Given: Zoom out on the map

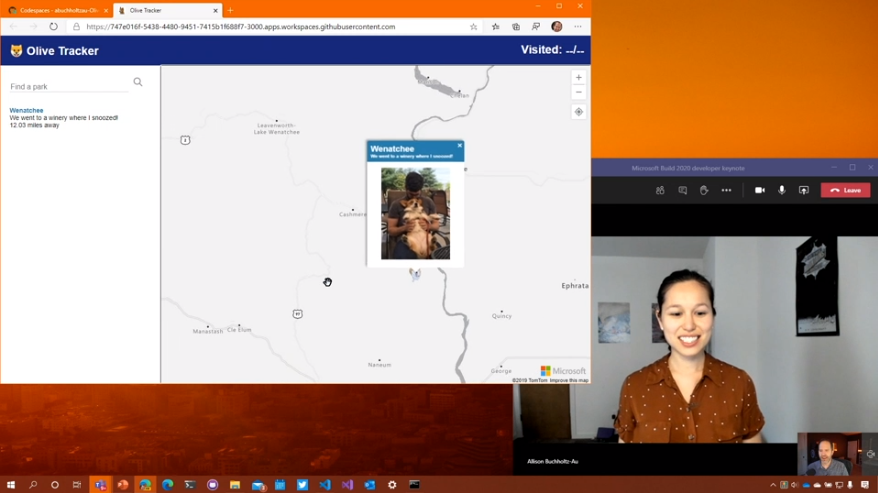Looking at the screenshot, I should click(578, 92).
